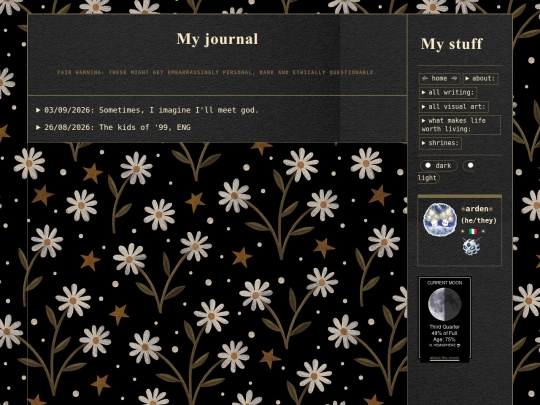Click the 'My stuff' sidebar heading
Viewport: 540px width, 405px height.
451,44
